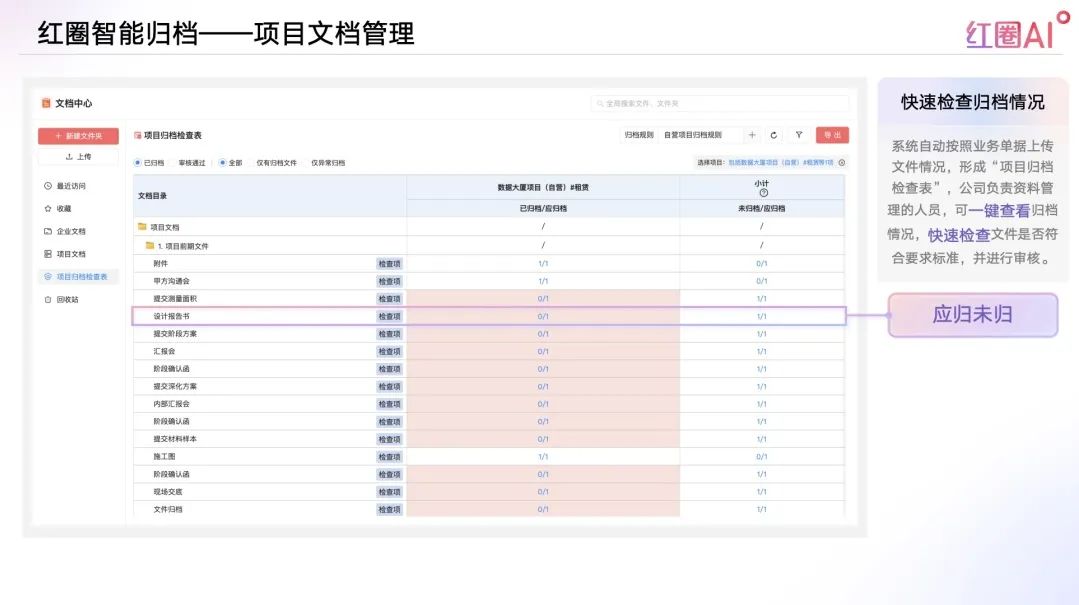
Task: Select the 仅异常归档 radio option
Action: (327, 162)
